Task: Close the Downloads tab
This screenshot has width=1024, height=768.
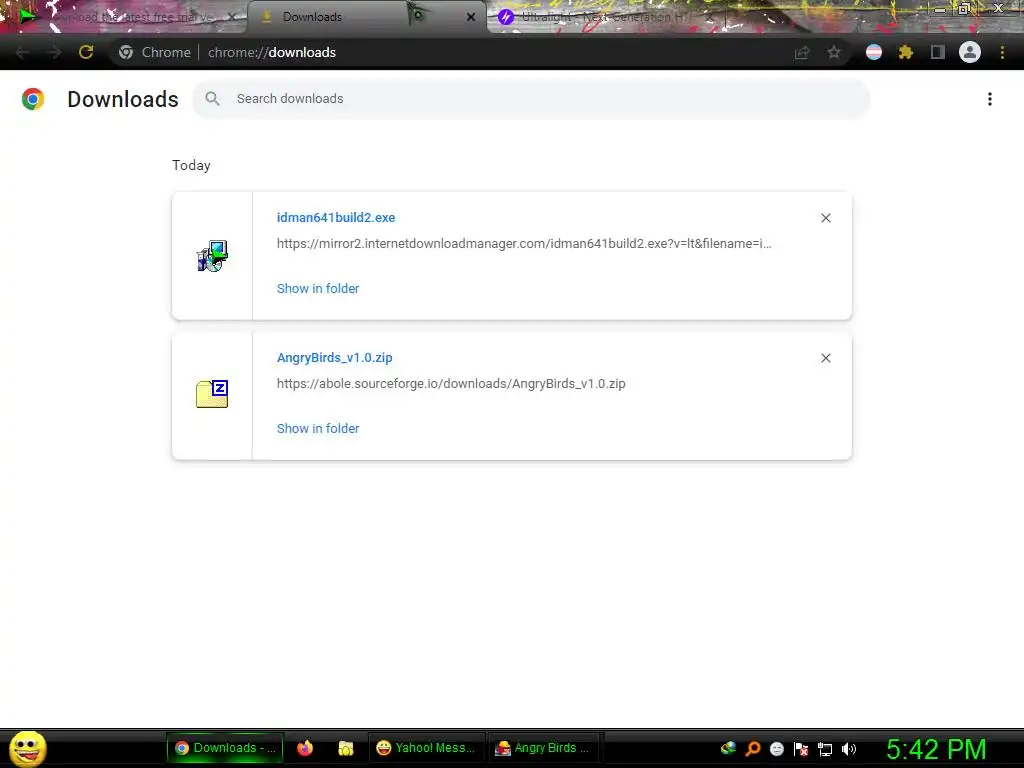Action: [x=471, y=17]
